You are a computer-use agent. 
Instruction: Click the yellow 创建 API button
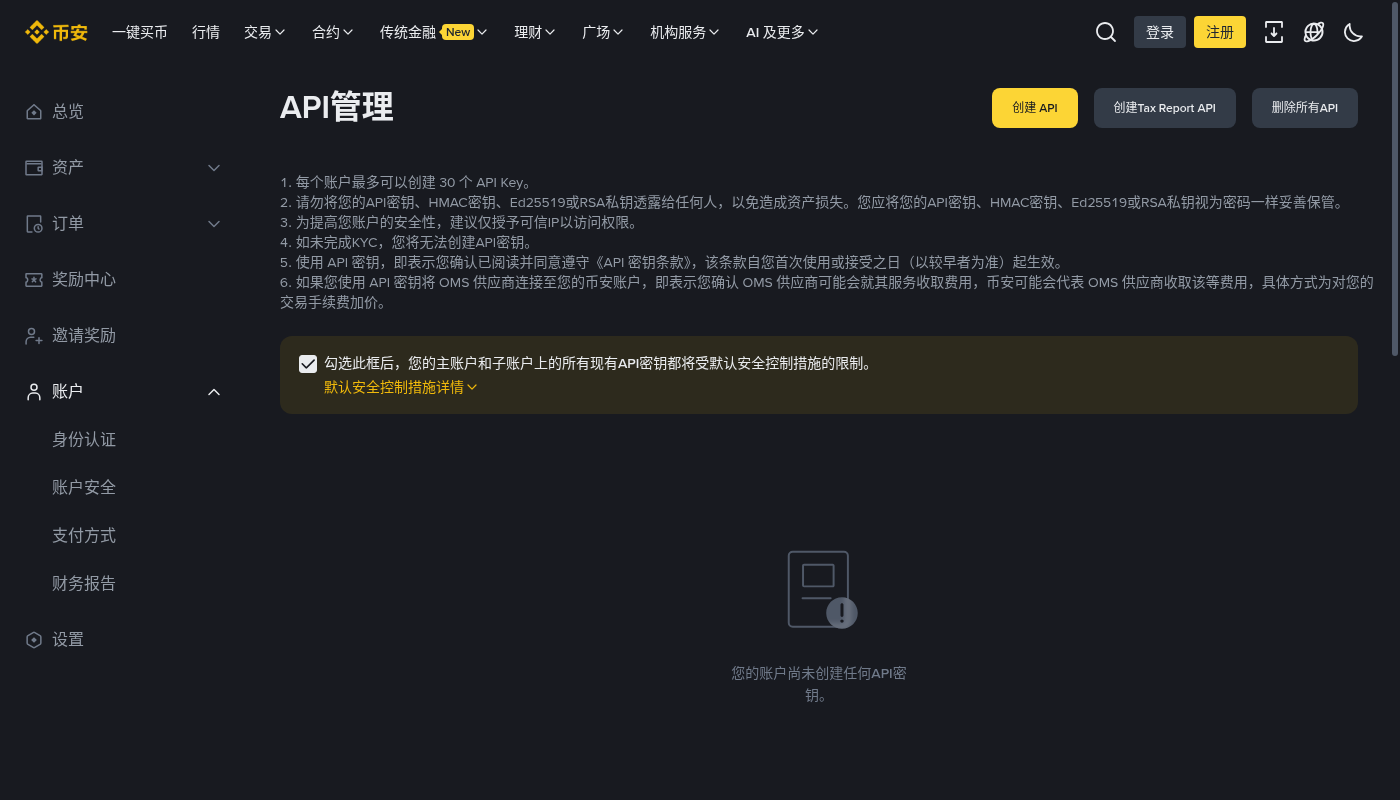[x=1035, y=108]
